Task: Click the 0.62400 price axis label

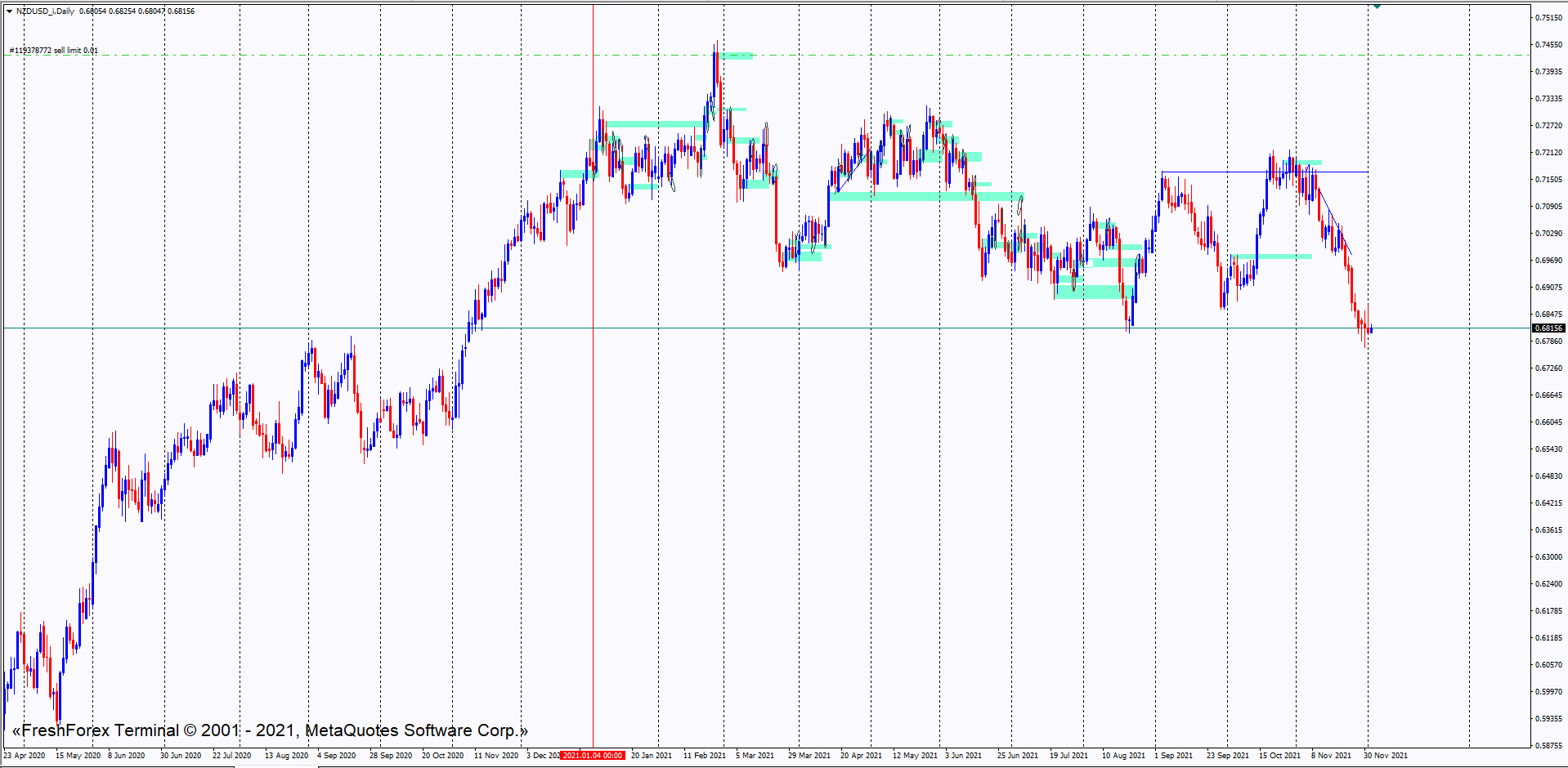Action: click(x=1548, y=584)
